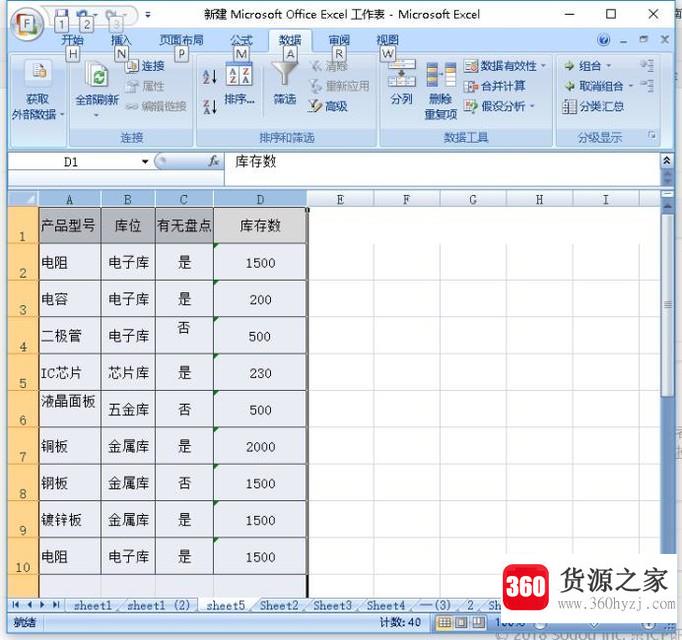Select the 有无盘点 header cell
682x640 pixels.
(x=184, y=225)
